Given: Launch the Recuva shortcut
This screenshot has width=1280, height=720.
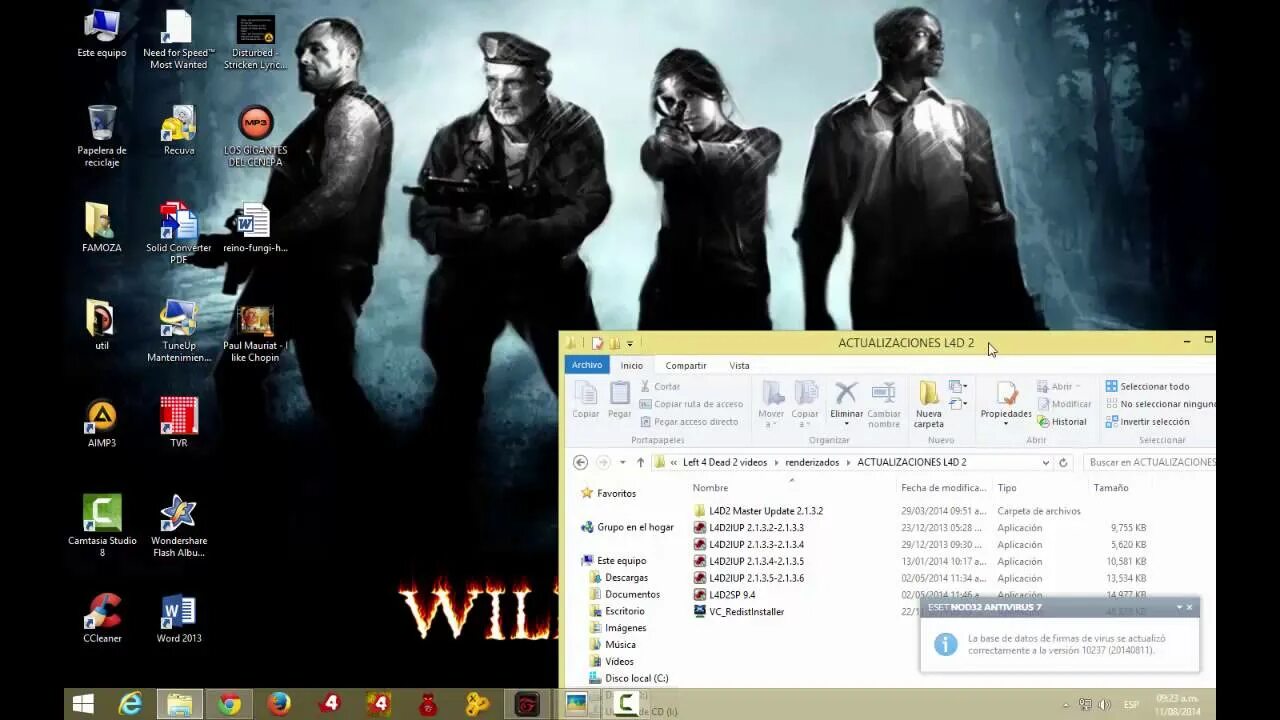Looking at the screenshot, I should coord(179,131).
